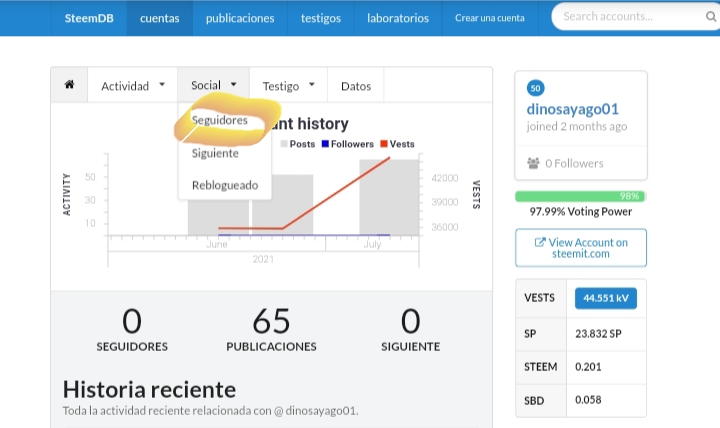Click the SBD 0.058 value
The width and height of the screenshot is (720, 428).
tap(588, 400)
